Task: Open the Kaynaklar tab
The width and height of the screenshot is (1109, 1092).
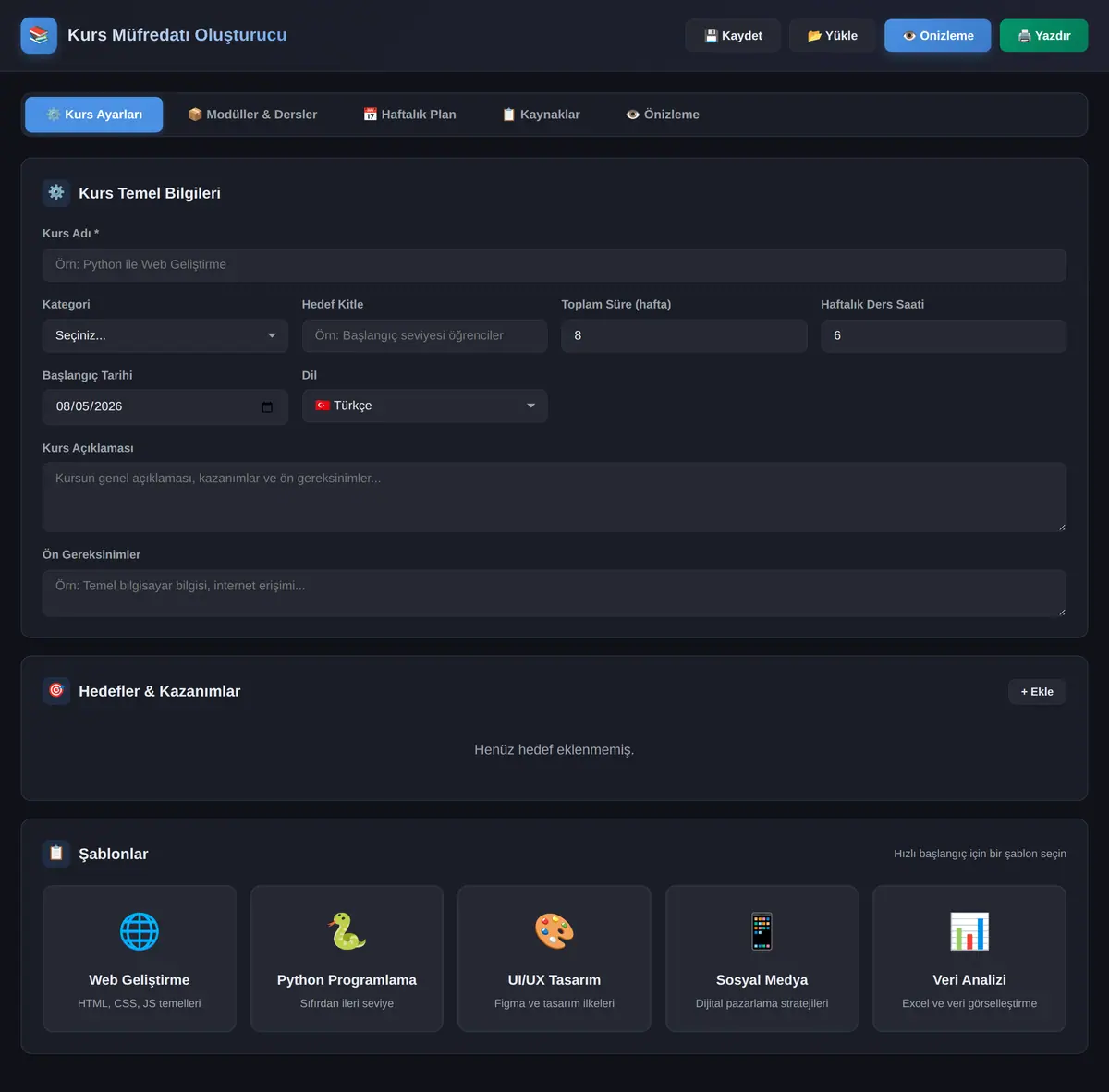Action: coord(541,115)
